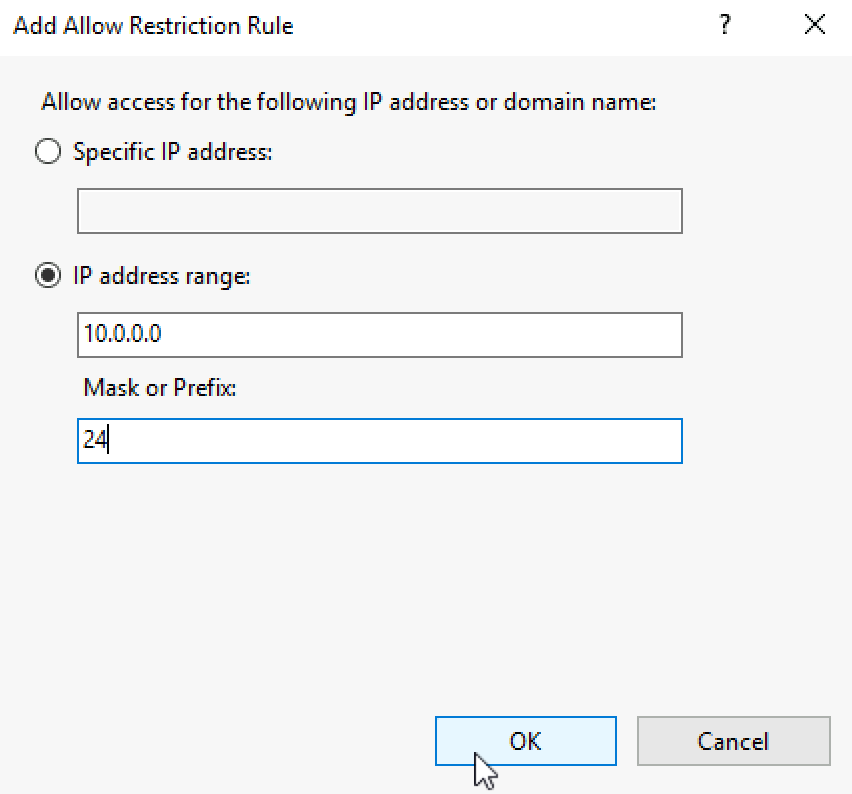Click the '?' icon in the title bar
852x794 pixels.
[x=725, y=26]
